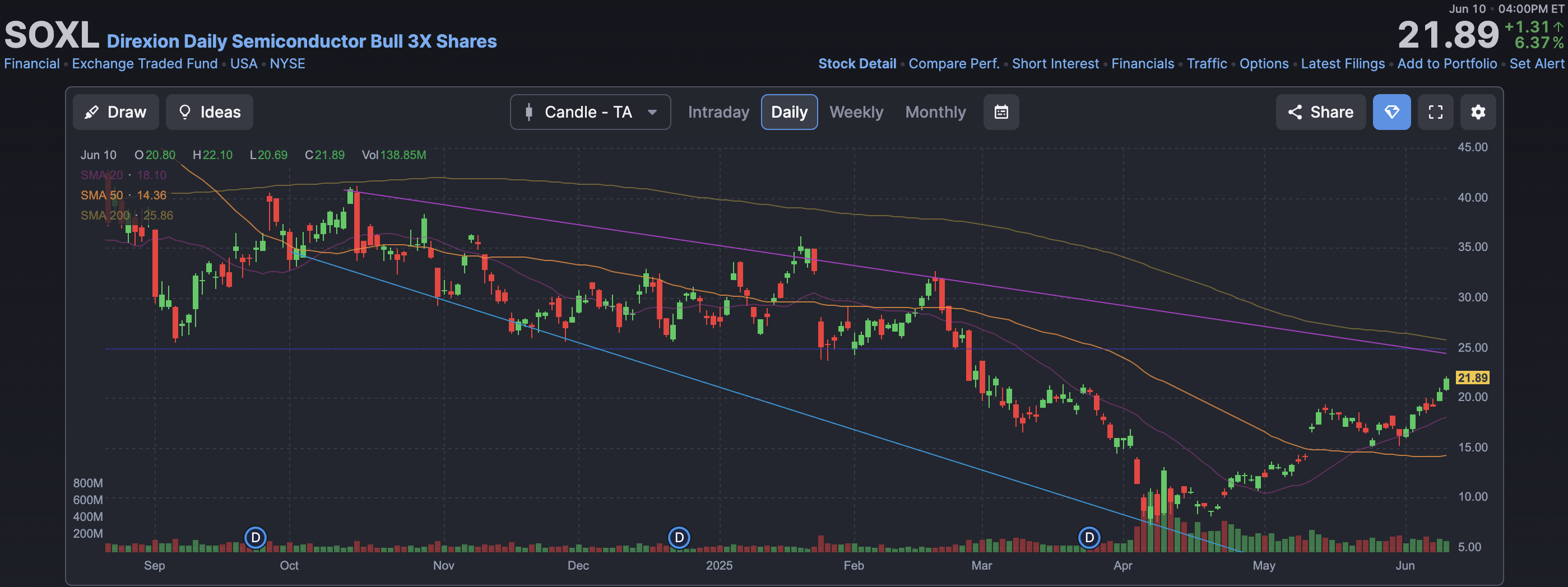The width and height of the screenshot is (1568, 587).
Task: Open Latest Filings link
Action: pos(1343,64)
